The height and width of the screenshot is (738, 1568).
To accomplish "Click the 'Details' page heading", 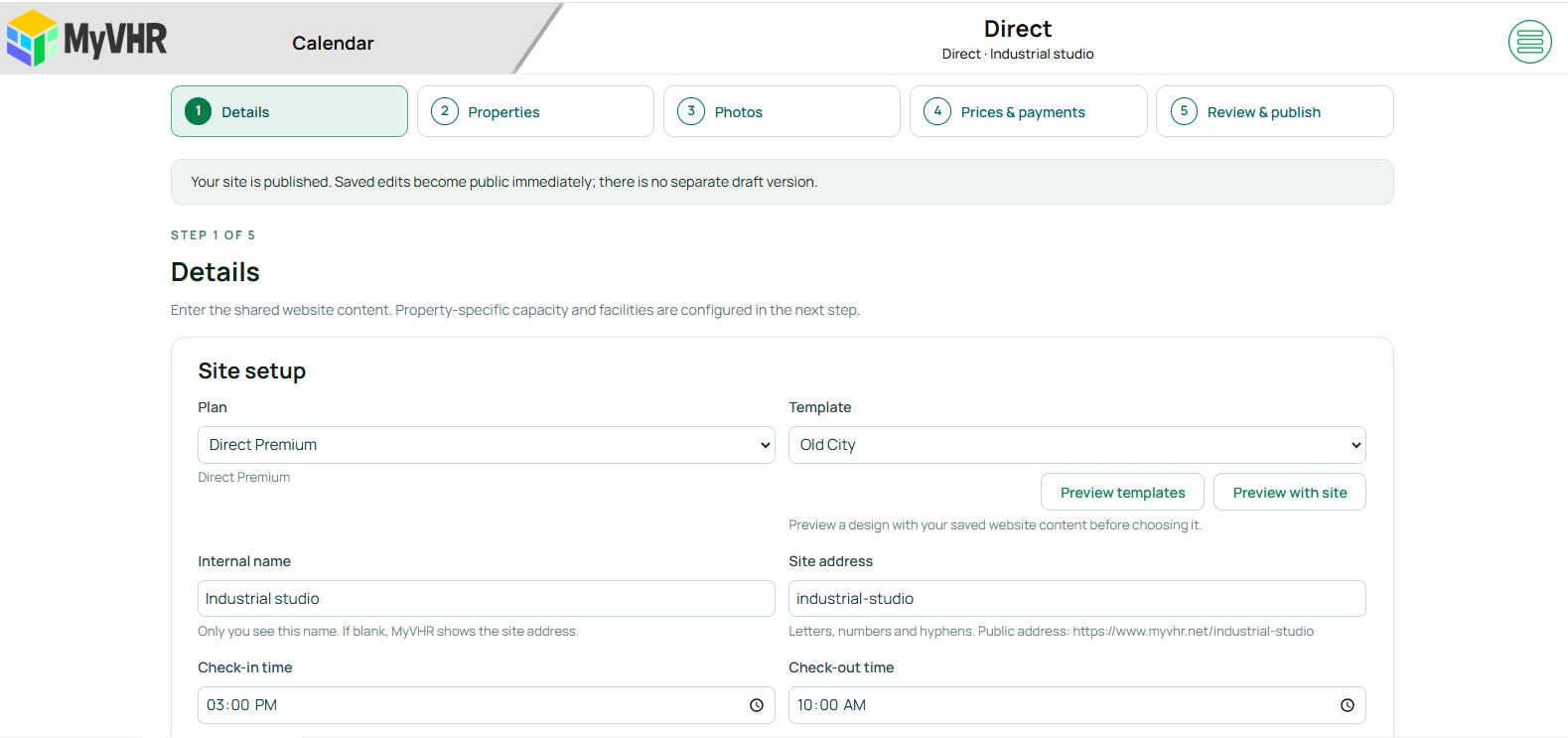I will point(215,272).
